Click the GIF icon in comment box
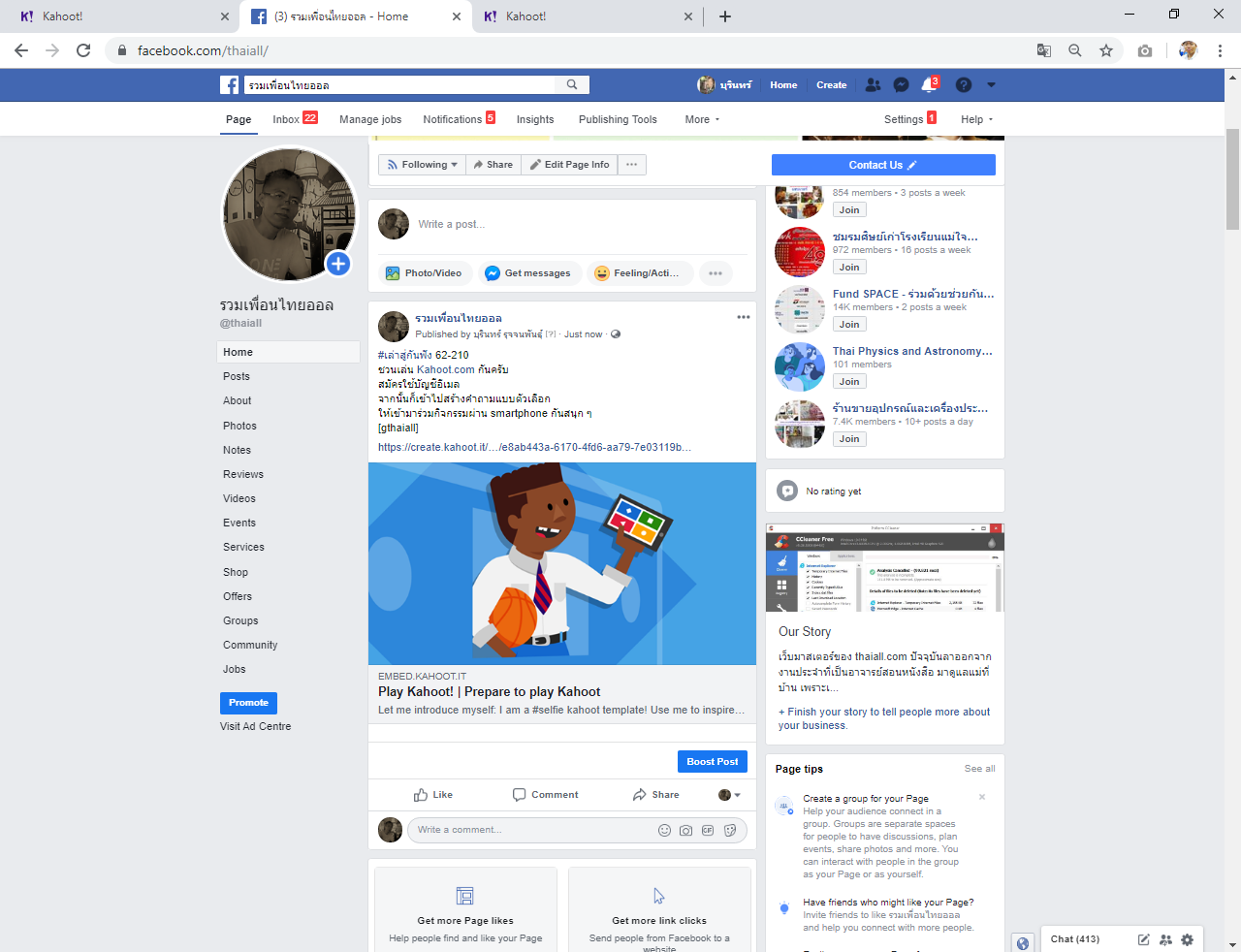 (x=708, y=830)
